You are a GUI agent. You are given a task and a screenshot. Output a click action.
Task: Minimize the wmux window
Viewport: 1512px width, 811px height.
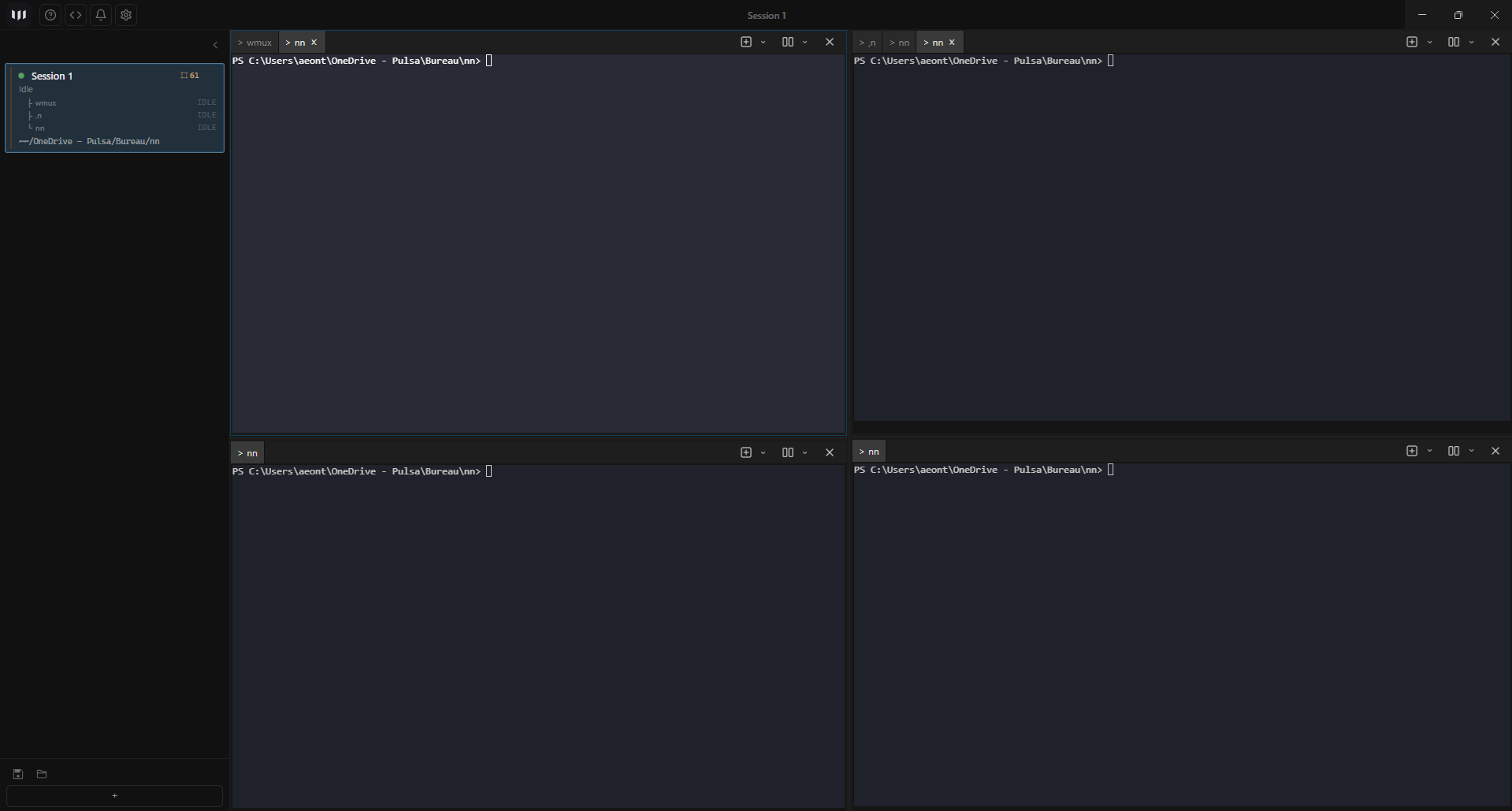1422,15
